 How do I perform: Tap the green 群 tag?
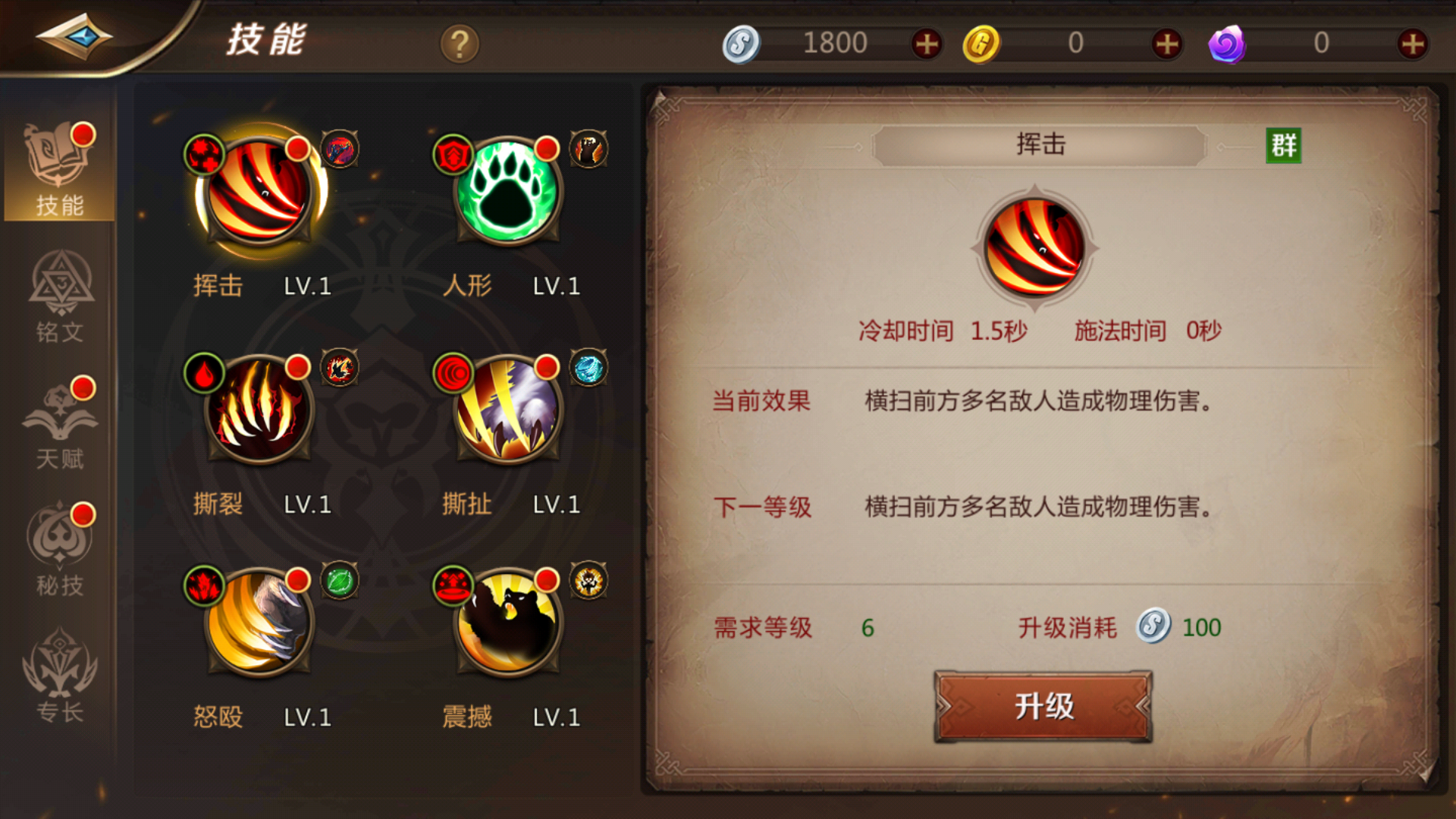click(x=1284, y=145)
